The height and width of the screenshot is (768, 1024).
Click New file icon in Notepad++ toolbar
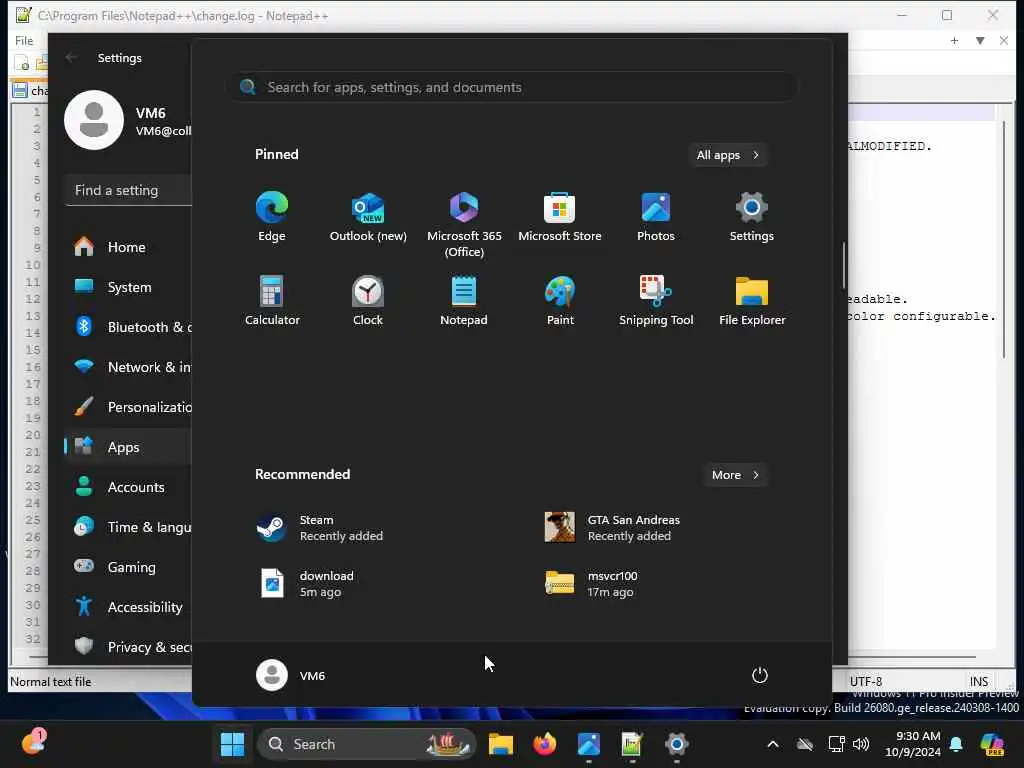(22, 63)
